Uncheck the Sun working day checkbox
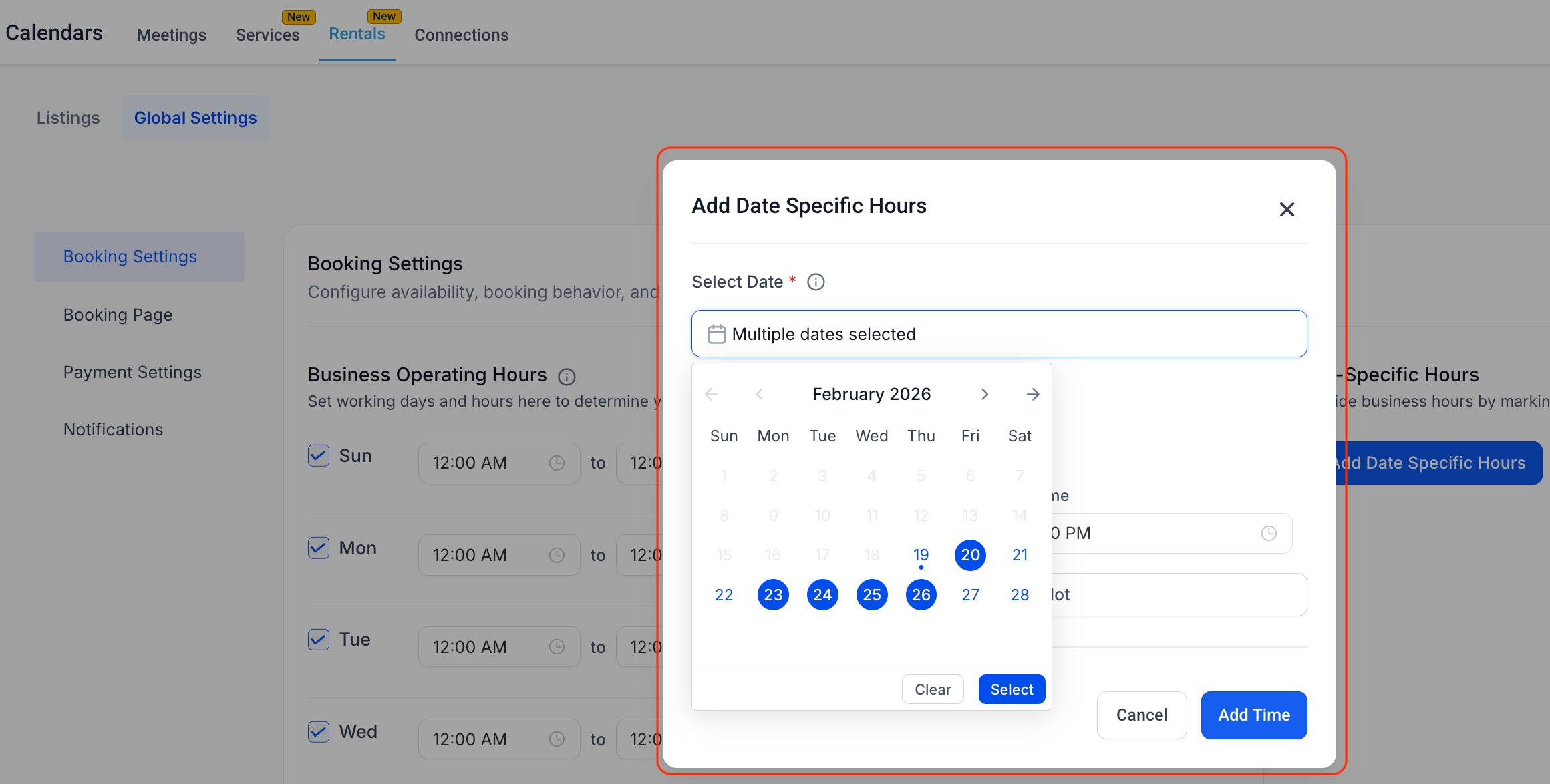The width and height of the screenshot is (1550, 784). [x=318, y=455]
